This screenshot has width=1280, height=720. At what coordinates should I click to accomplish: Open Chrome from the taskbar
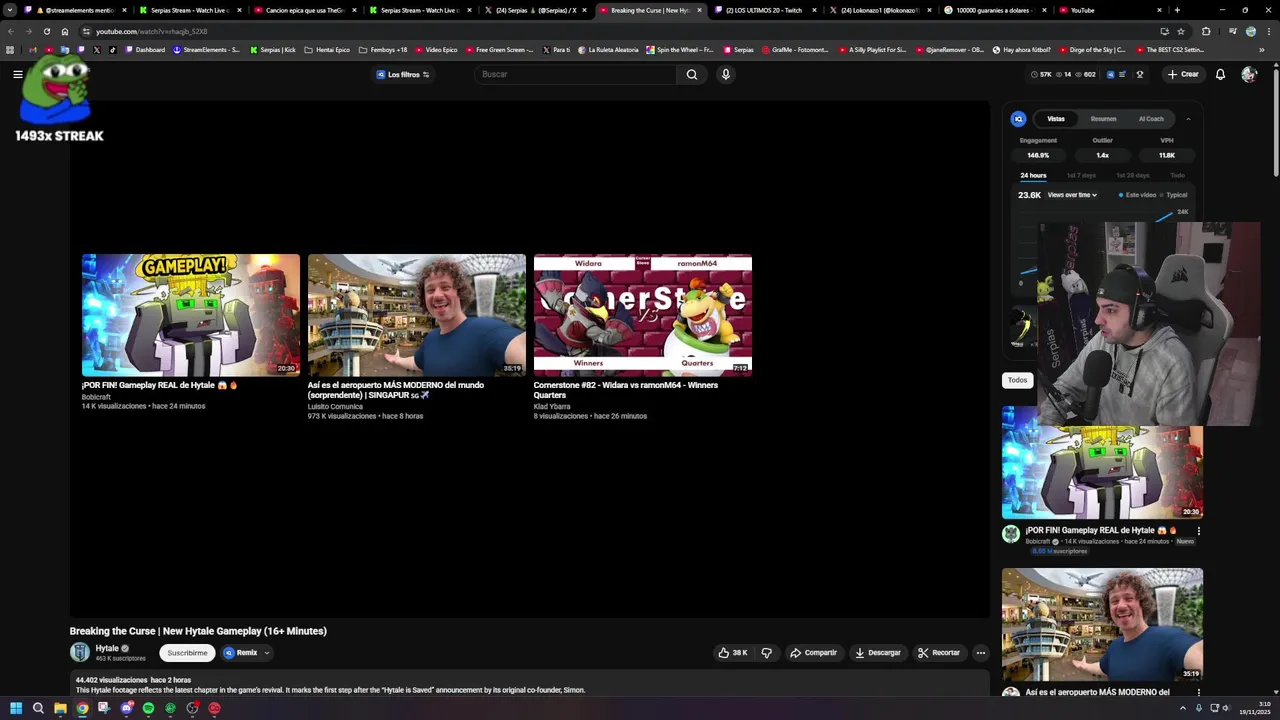[82, 708]
